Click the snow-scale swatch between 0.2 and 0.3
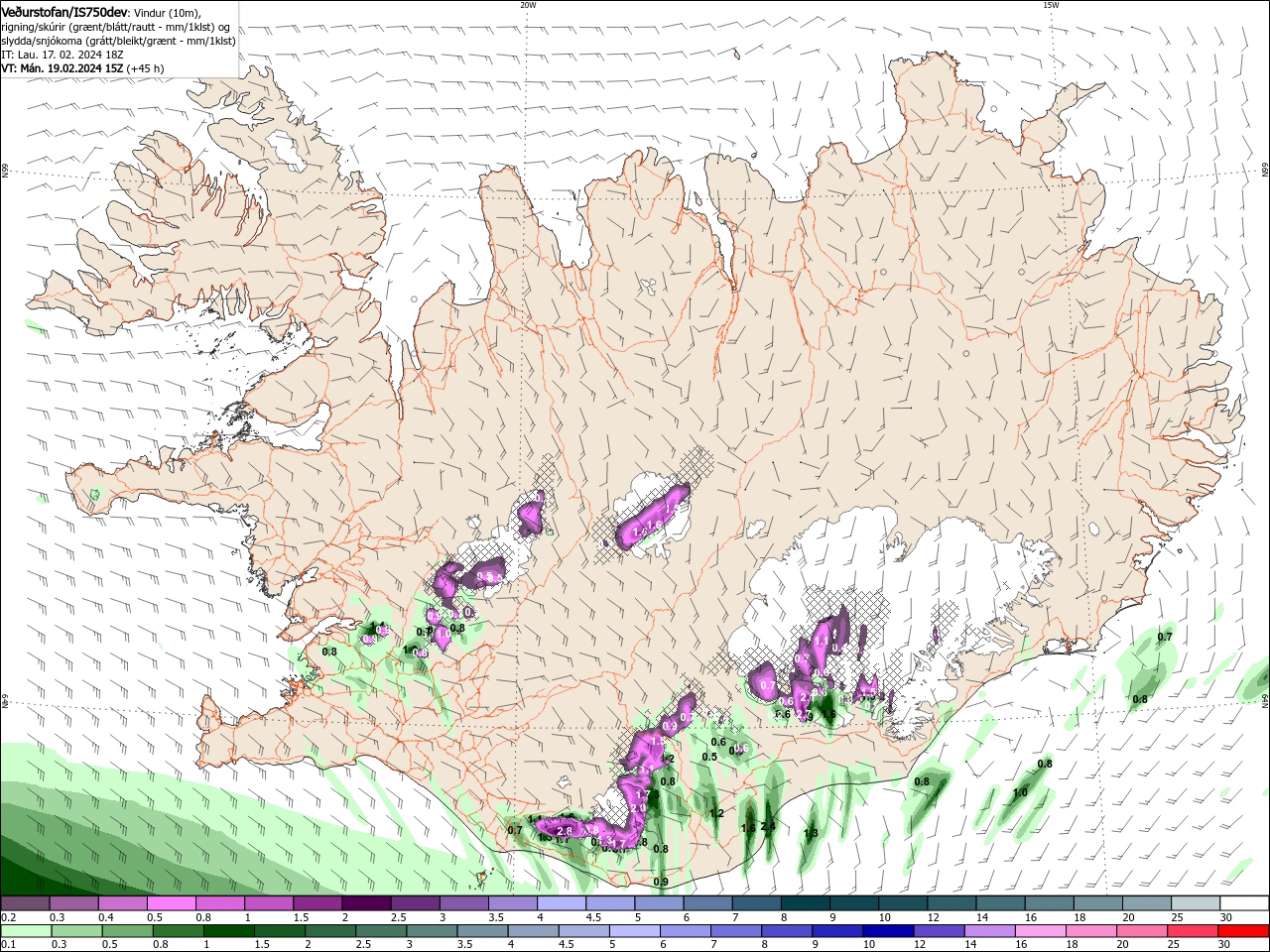This screenshot has height=952, width=1270. coord(25,903)
